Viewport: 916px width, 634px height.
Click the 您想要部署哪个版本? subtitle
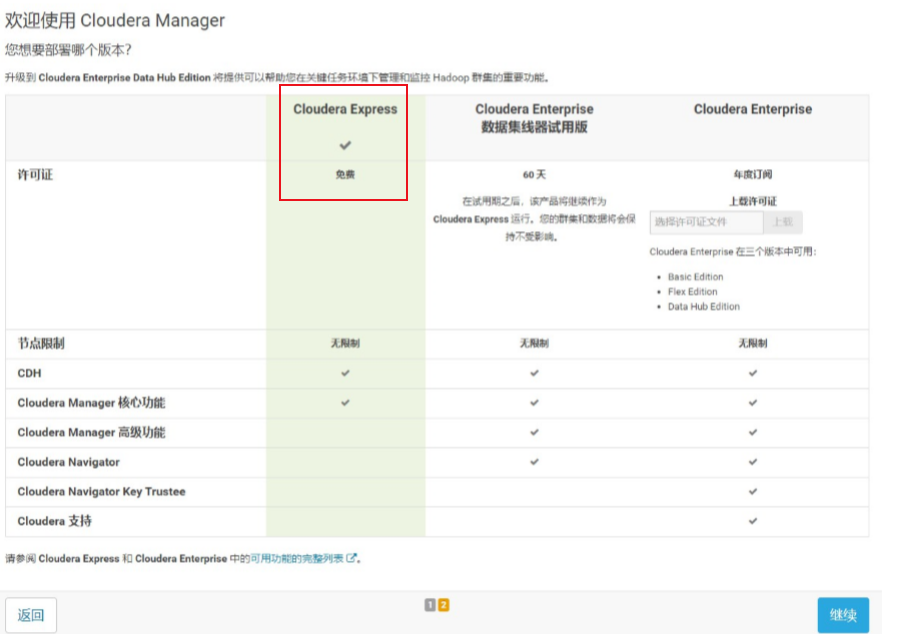(68, 50)
